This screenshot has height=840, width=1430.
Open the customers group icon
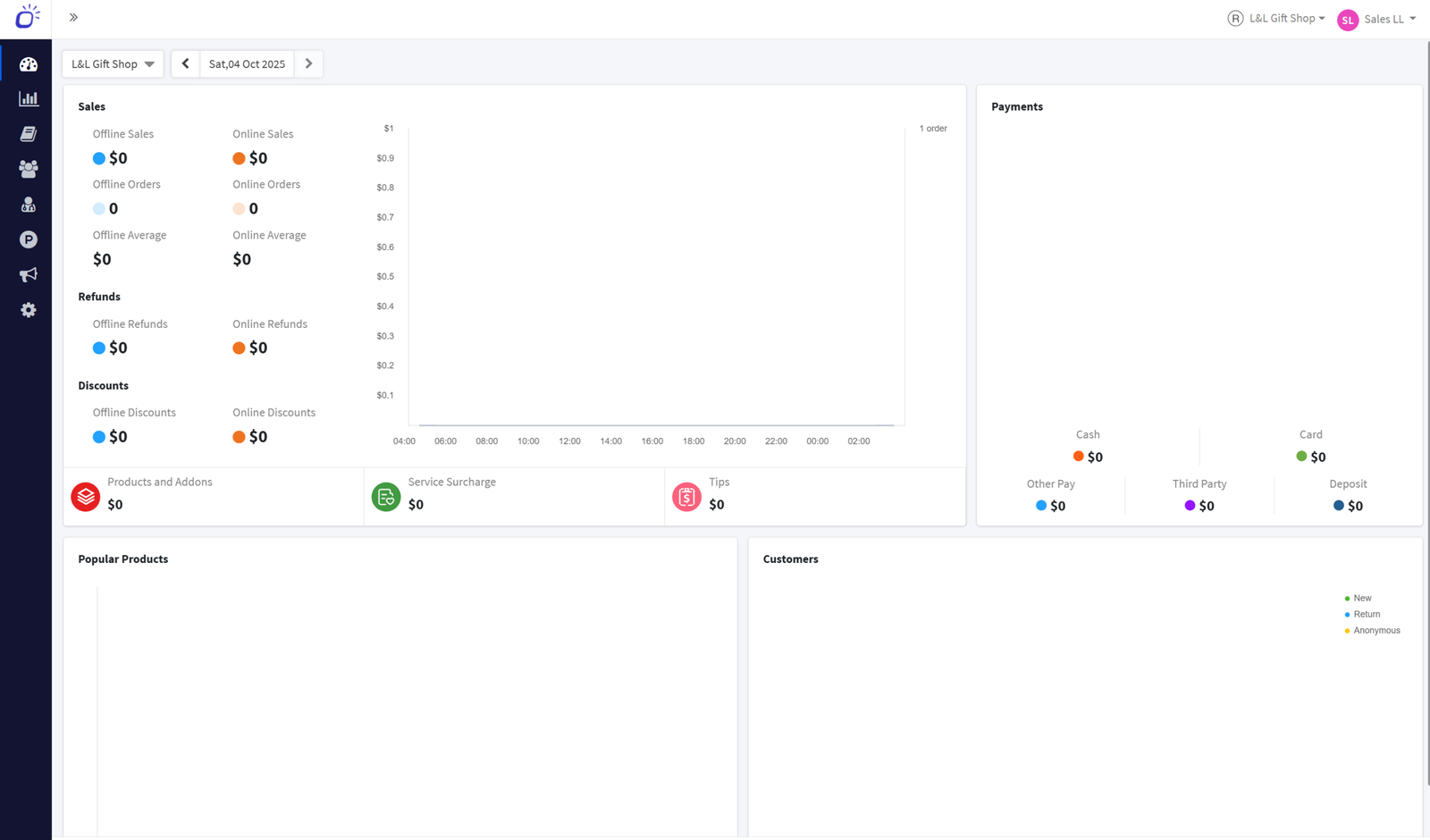point(29,169)
